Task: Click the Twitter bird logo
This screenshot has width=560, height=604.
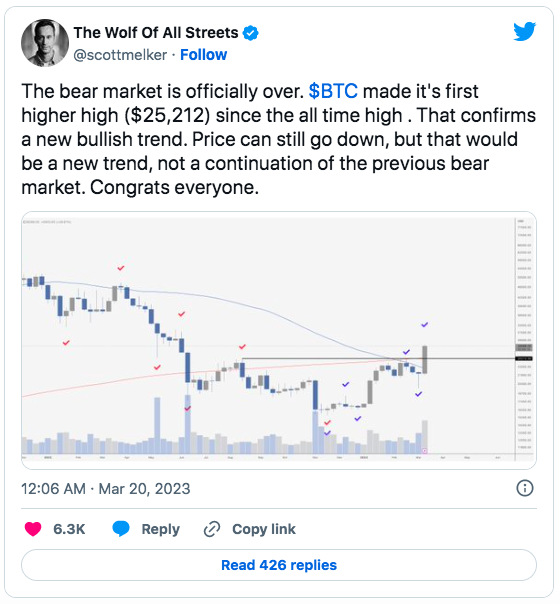Action: [524, 31]
